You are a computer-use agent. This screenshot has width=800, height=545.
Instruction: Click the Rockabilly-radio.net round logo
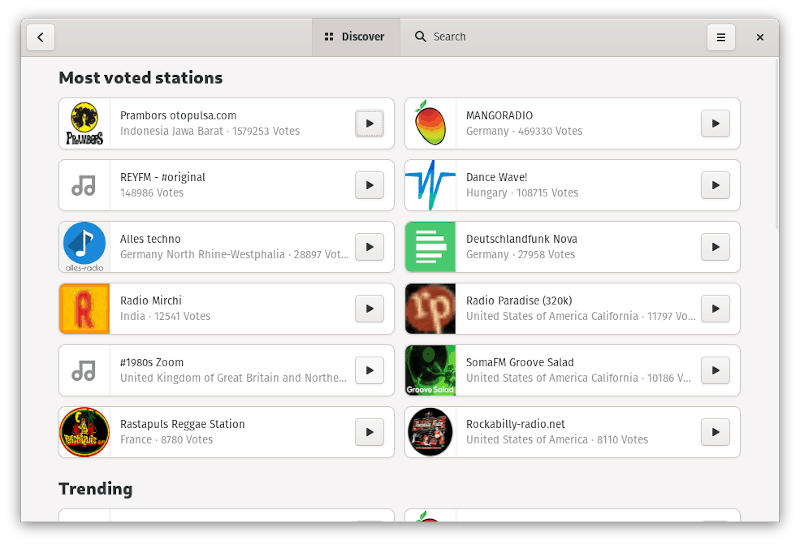click(430, 432)
